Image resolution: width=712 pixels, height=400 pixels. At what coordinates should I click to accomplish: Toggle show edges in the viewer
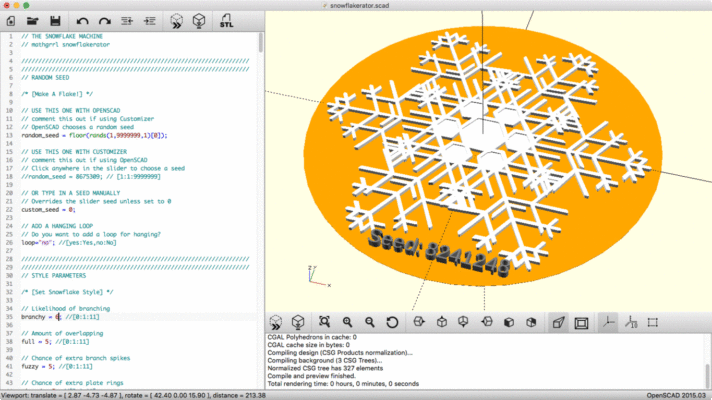tap(652, 322)
